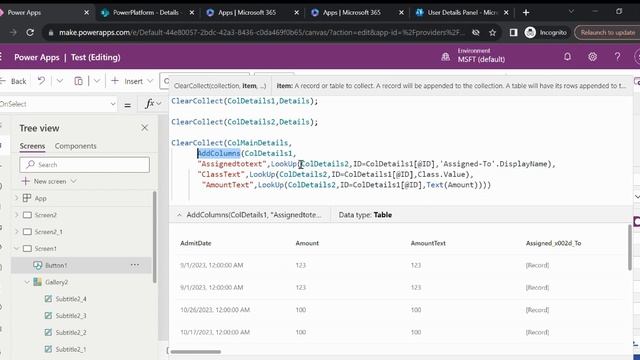Viewport: 640px width, 360px height.
Task: Click the result table horizontal scrollbar
Action: pyautogui.click(x=196, y=351)
